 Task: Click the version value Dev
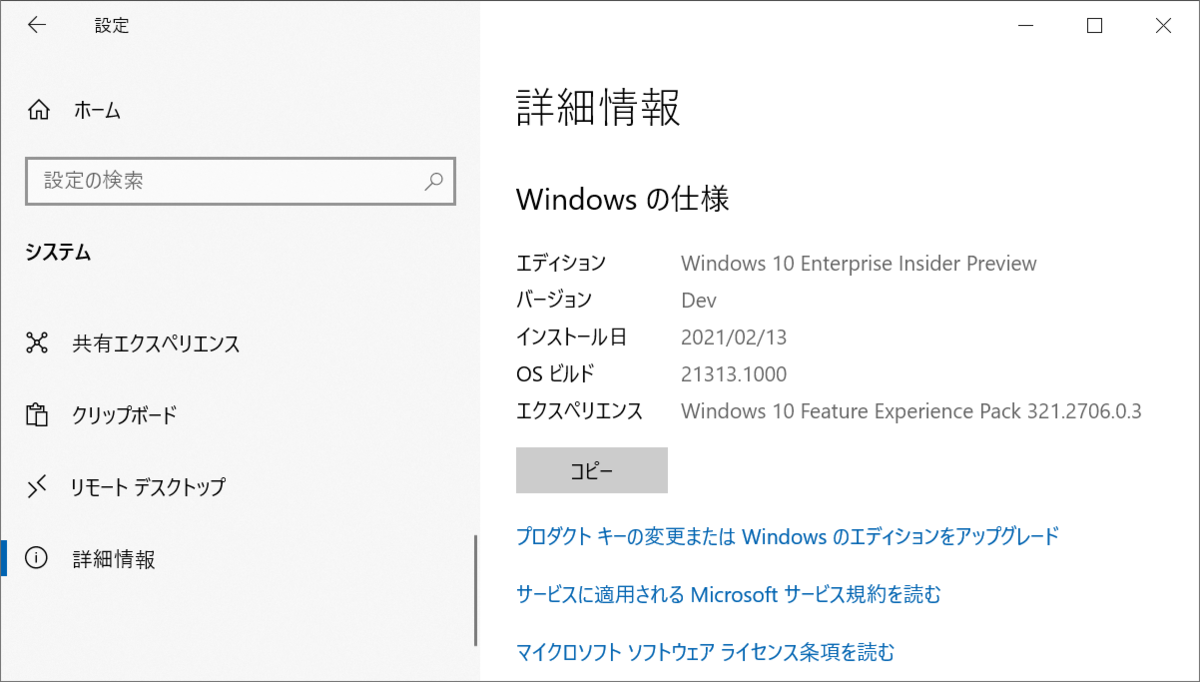tap(699, 300)
